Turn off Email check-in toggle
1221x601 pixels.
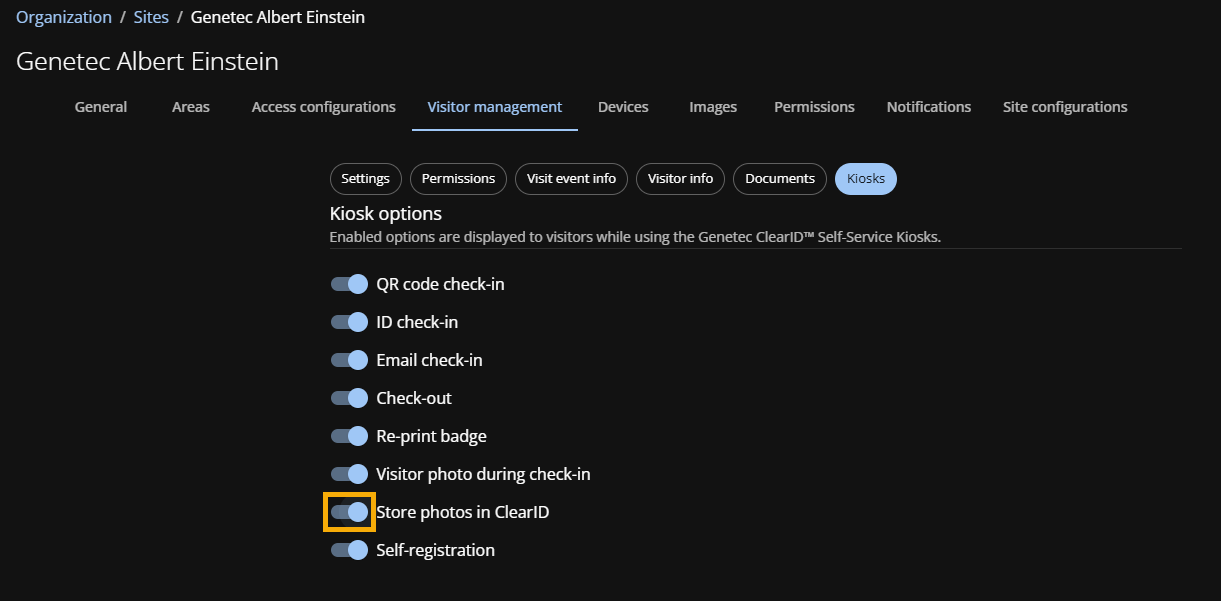click(x=349, y=360)
